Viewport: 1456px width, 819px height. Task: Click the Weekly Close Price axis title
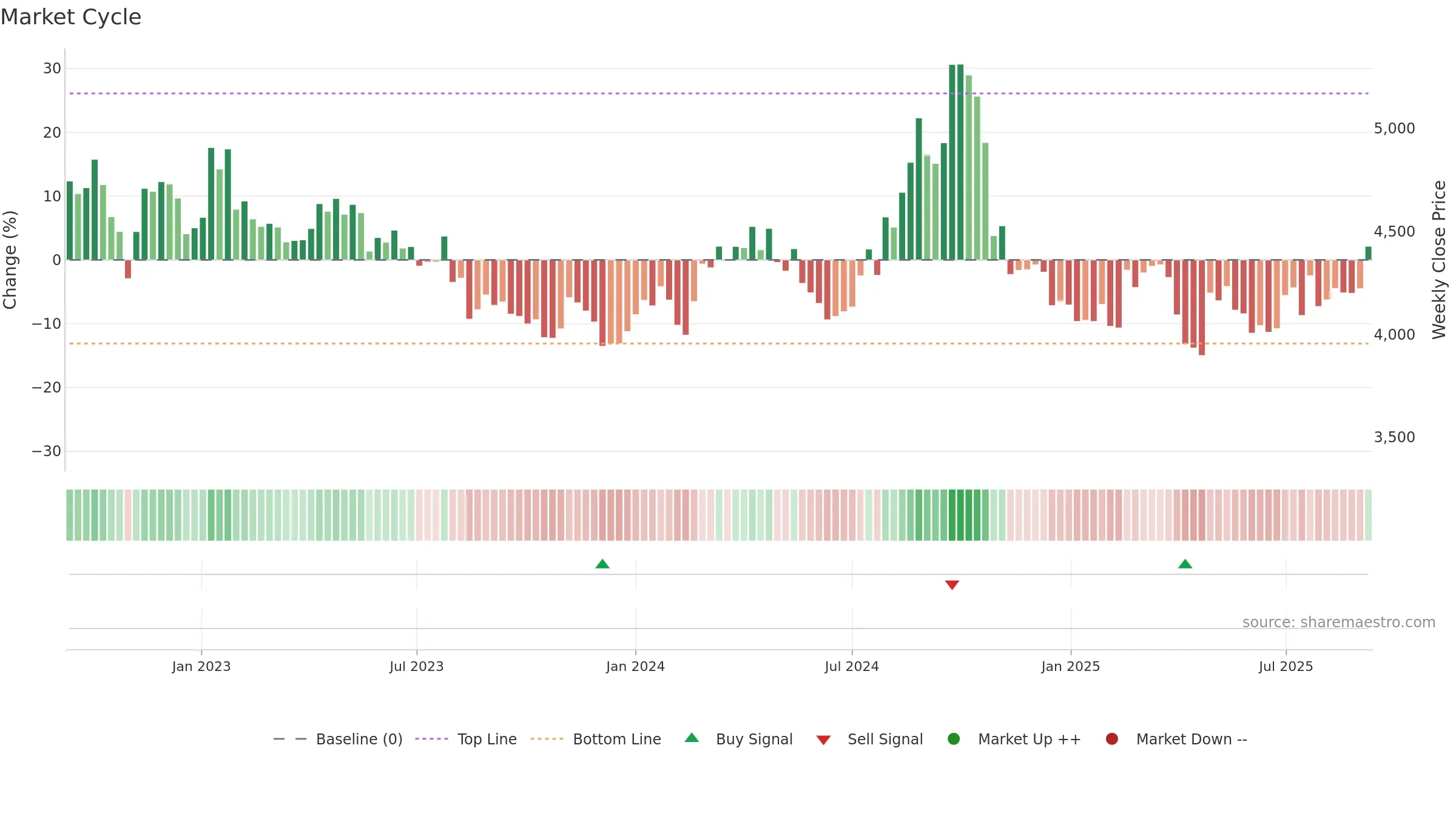pyautogui.click(x=1439, y=260)
